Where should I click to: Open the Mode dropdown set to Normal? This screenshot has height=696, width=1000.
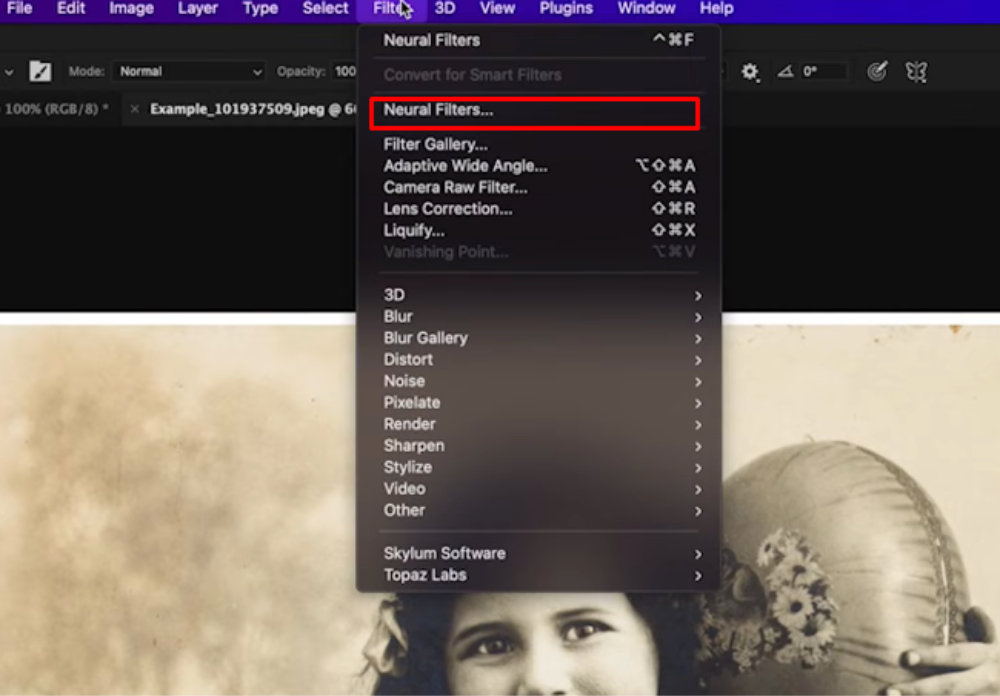[190, 72]
